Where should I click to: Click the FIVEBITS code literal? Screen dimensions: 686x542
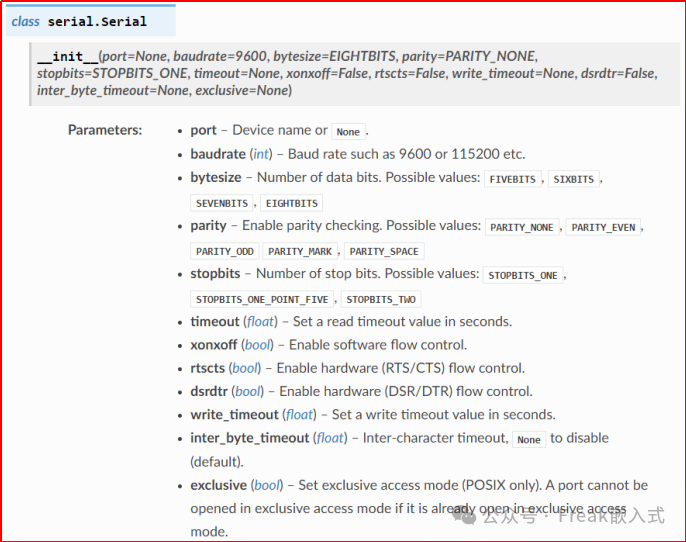coord(512,179)
